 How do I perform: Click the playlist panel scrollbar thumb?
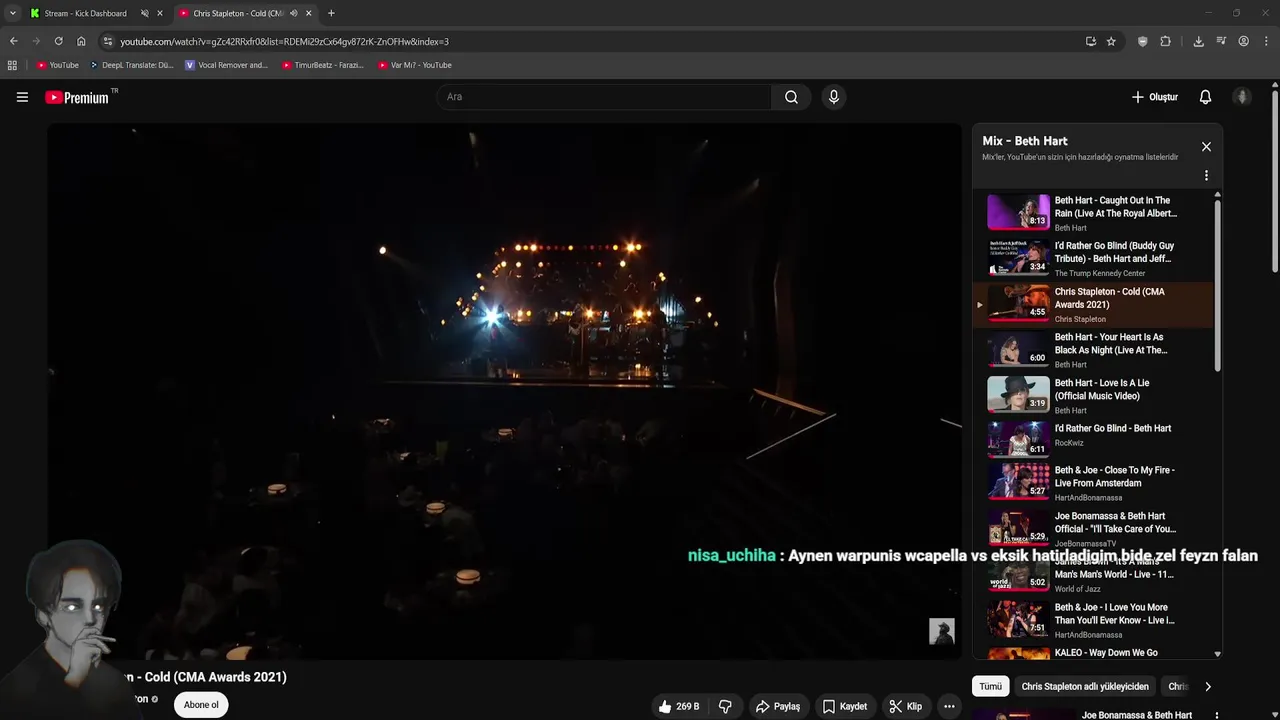(x=1217, y=285)
